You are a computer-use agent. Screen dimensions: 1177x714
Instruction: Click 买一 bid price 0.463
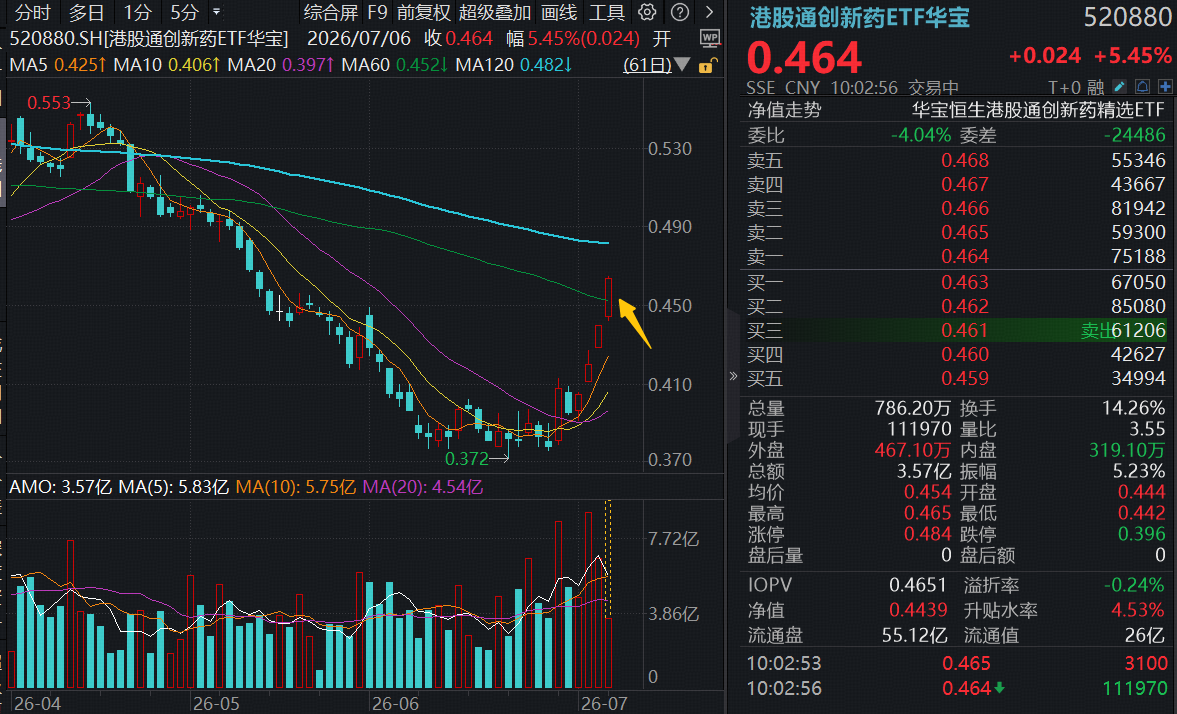point(965,283)
